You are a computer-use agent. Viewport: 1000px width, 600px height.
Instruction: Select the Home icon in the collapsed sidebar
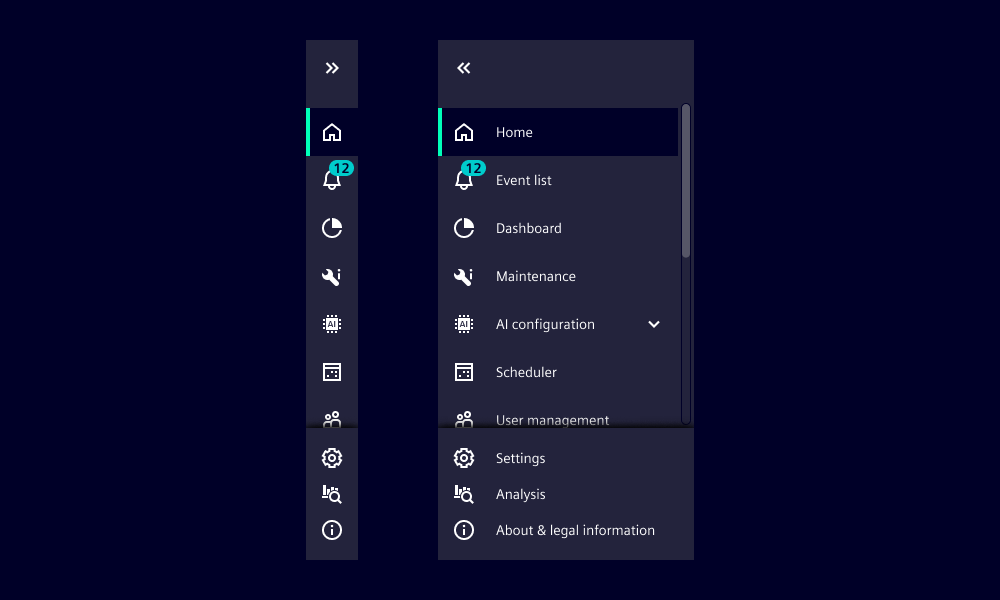point(332,131)
